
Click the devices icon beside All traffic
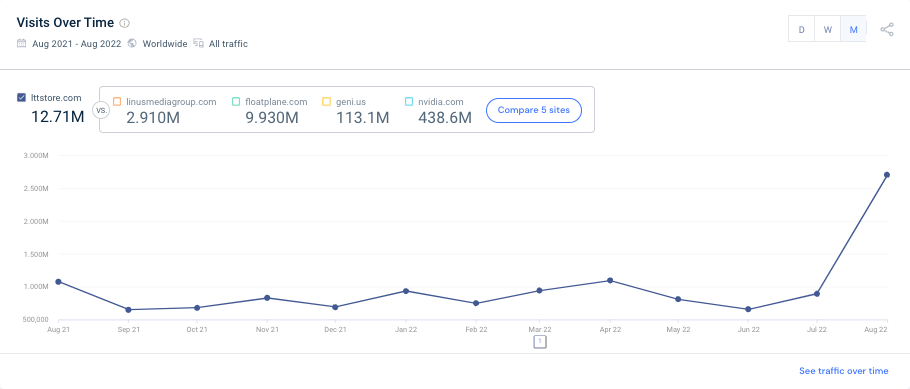click(x=198, y=43)
